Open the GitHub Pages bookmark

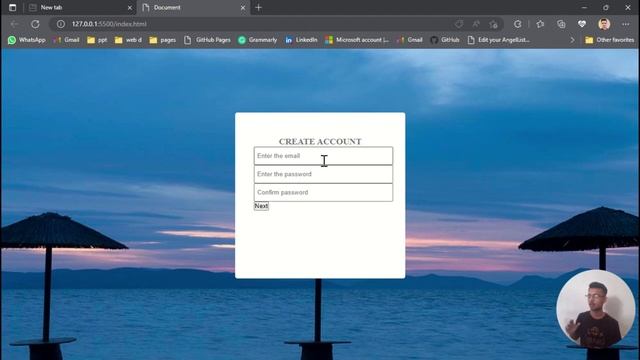click(x=207, y=40)
